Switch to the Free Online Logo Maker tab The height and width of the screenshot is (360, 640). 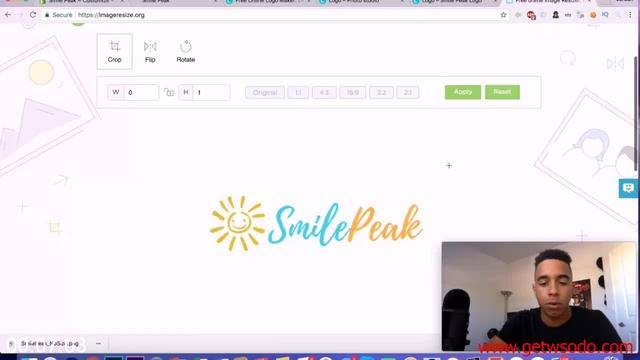[268, 2]
